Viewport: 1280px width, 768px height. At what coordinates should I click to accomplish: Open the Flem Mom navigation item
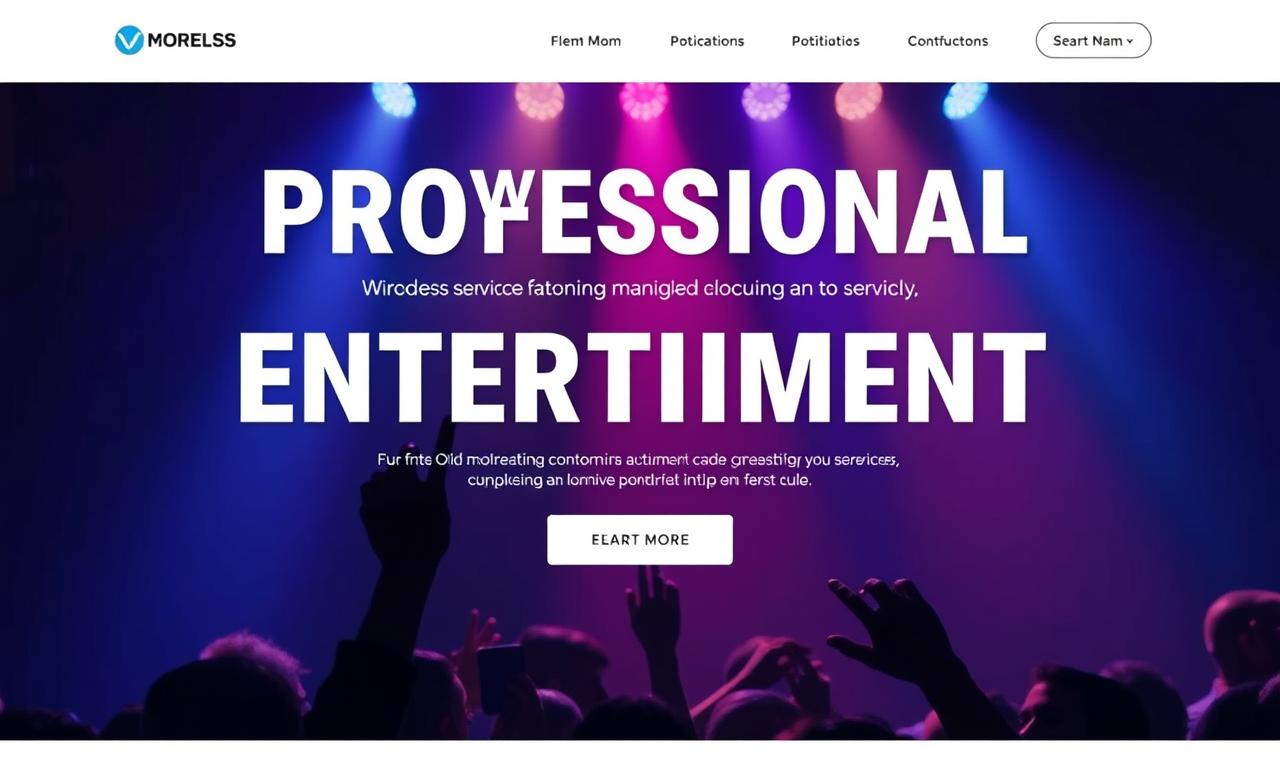(586, 41)
